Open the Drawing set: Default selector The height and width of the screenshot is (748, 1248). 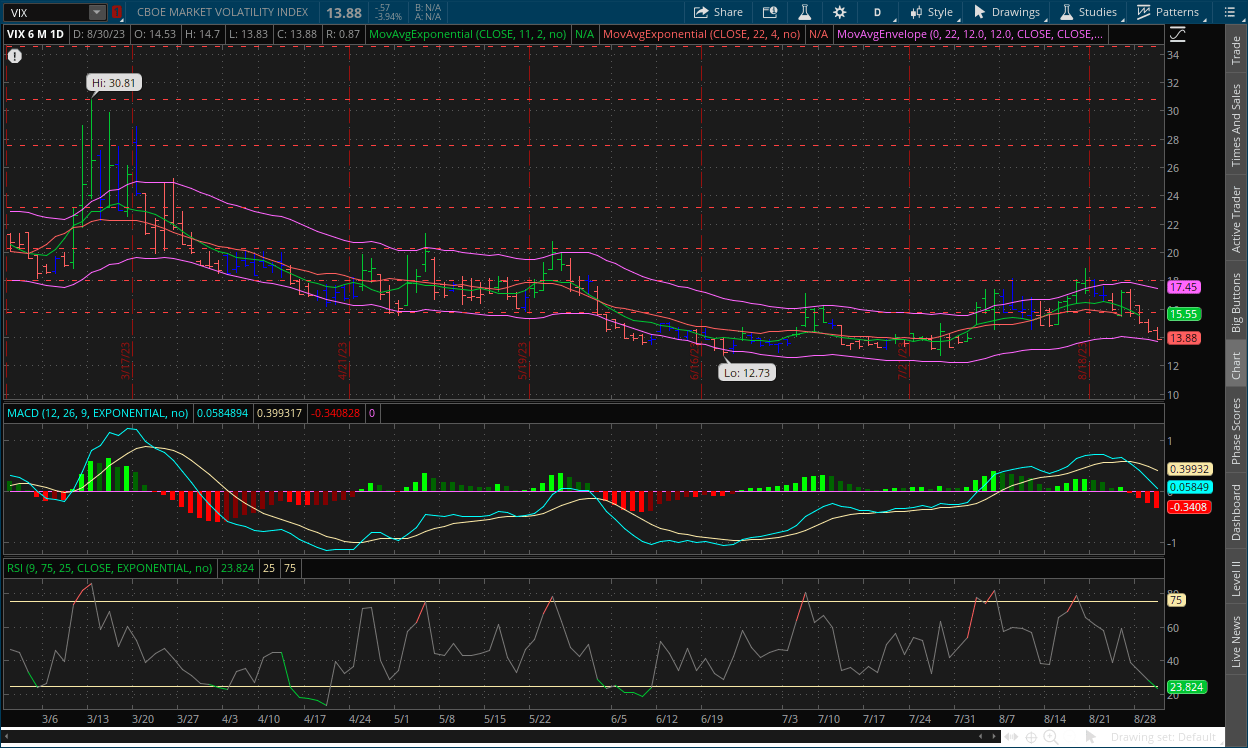click(1162, 738)
